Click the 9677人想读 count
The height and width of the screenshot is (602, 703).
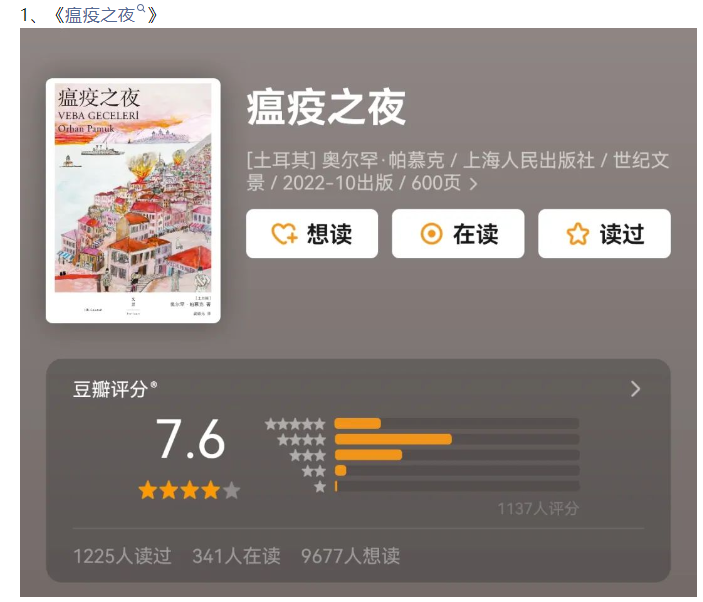tap(350, 556)
